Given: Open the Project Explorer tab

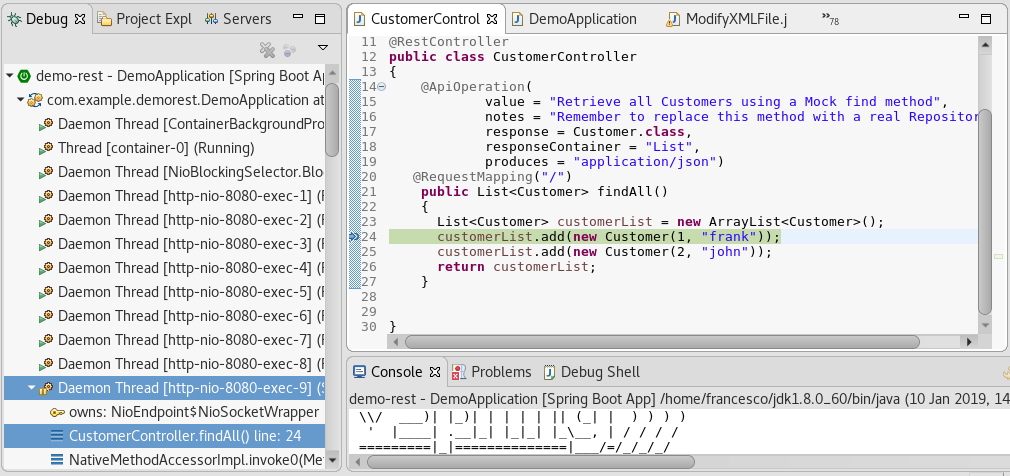Looking at the screenshot, I should [145, 19].
